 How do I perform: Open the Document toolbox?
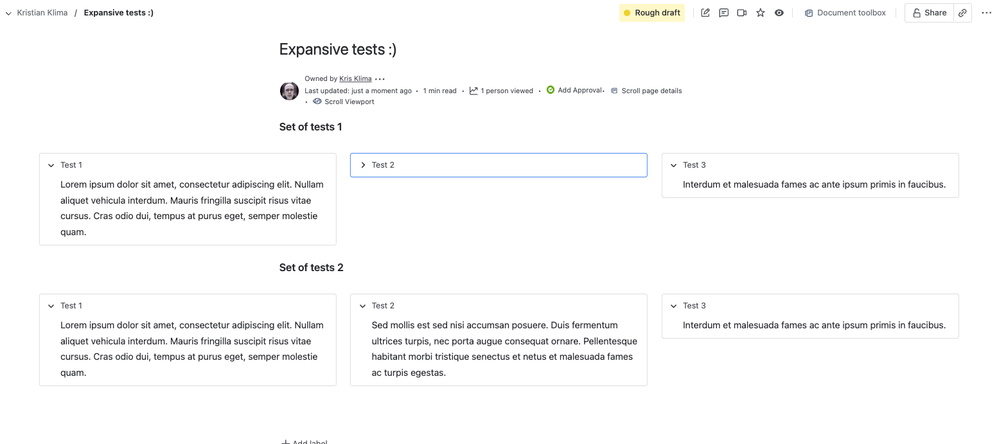(x=845, y=13)
